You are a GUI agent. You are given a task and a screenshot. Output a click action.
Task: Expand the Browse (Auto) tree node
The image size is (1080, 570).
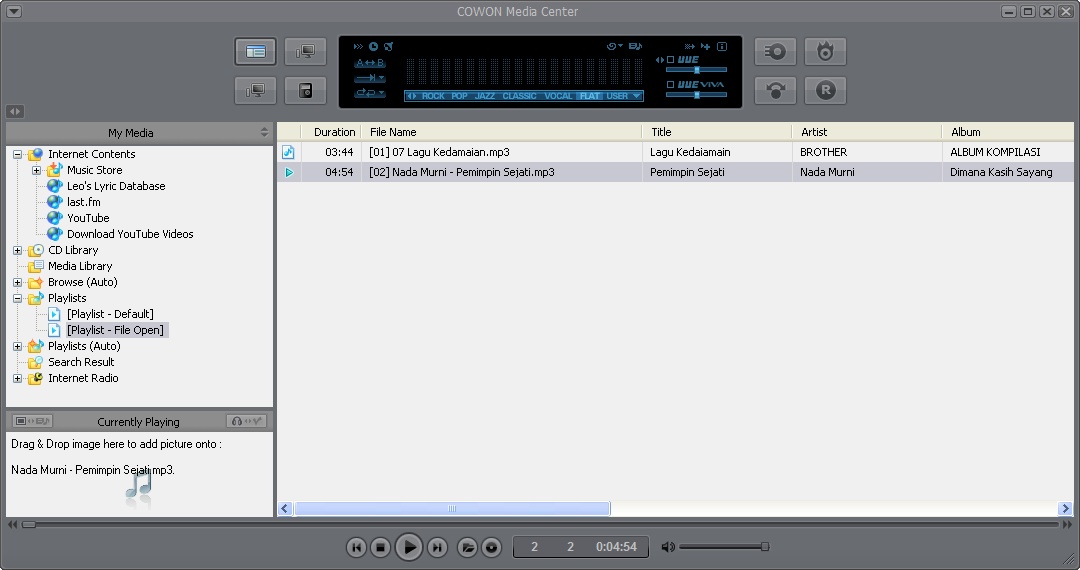tap(18, 282)
